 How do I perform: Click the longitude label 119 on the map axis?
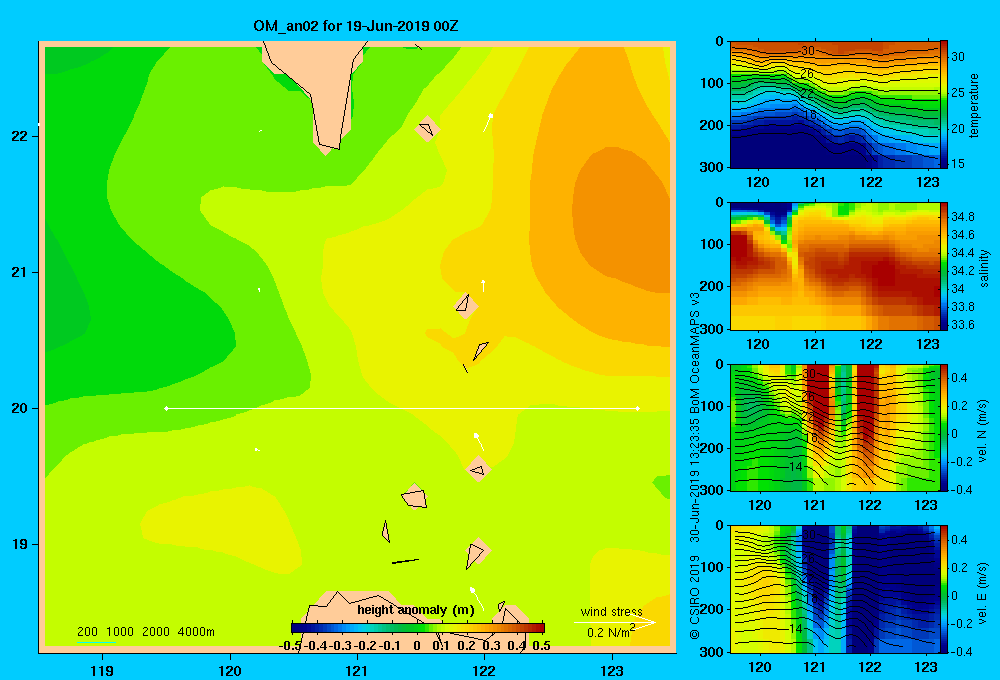102,670
